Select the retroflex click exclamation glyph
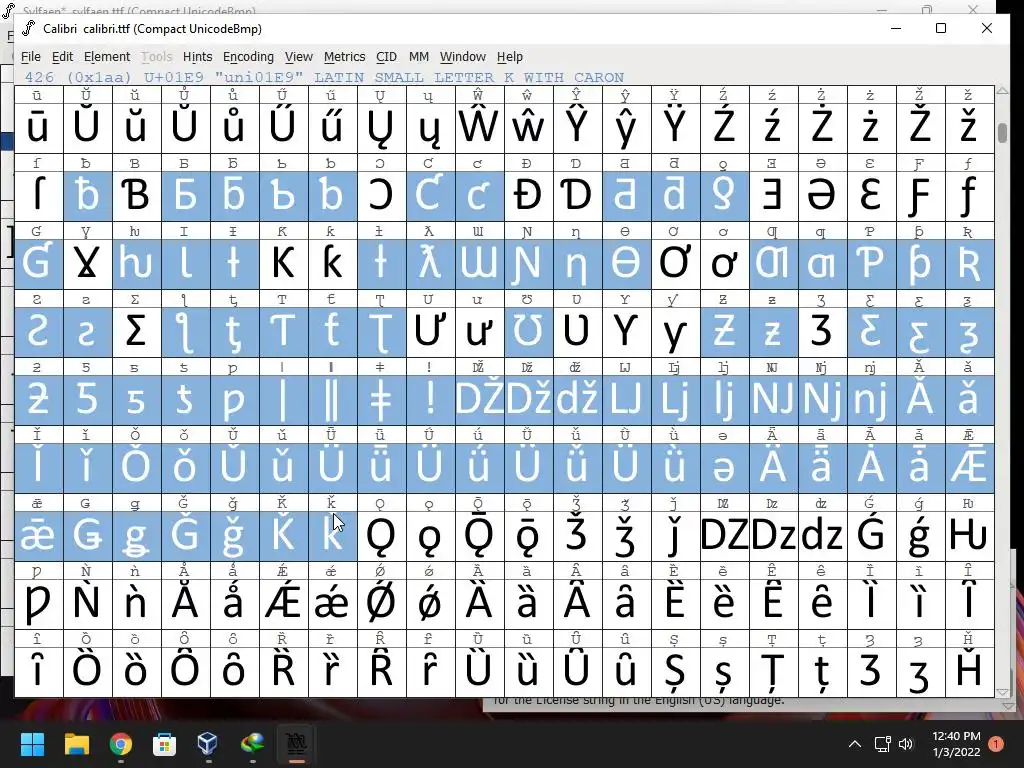Image resolution: width=1024 pixels, height=768 pixels. (430, 400)
